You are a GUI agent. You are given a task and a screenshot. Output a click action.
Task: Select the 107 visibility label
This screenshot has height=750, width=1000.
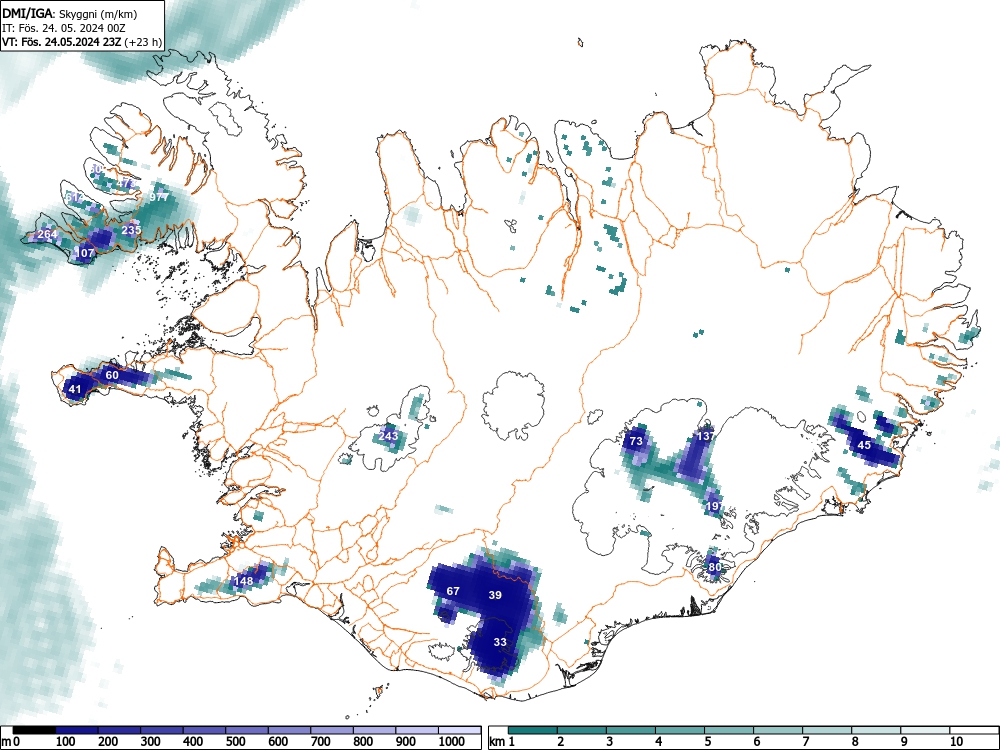pos(85,253)
